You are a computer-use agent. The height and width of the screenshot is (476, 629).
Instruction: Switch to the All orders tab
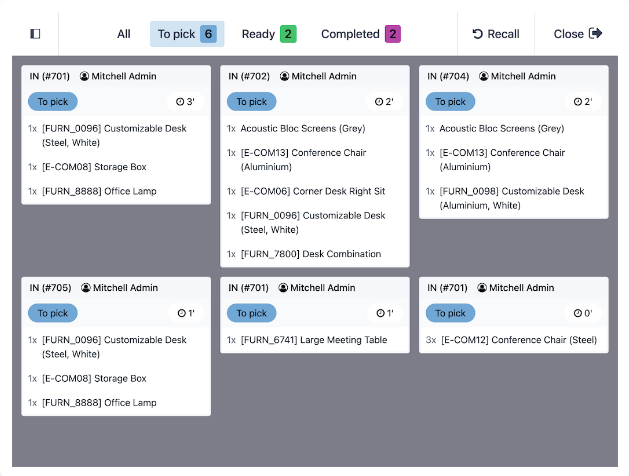(124, 34)
